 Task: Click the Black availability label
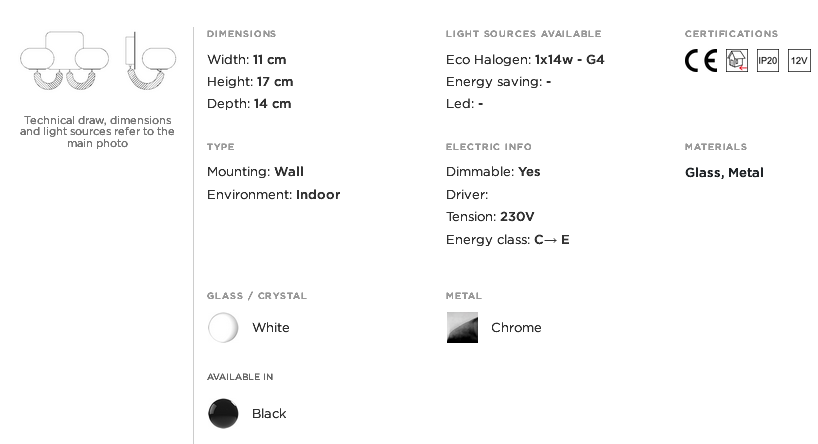(x=269, y=414)
